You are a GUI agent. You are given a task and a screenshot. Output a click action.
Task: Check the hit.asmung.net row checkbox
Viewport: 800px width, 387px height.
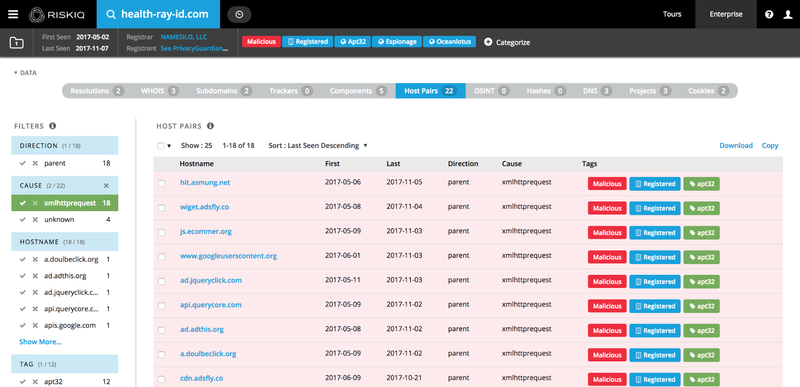click(161, 184)
